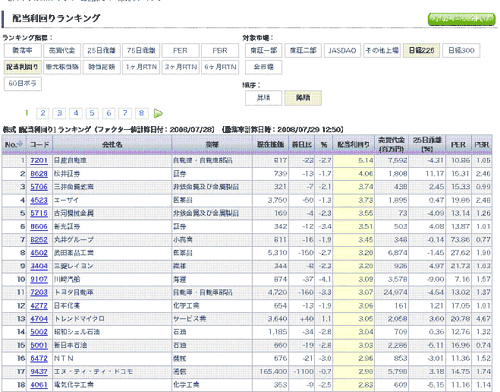This screenshot has width=500, height=392.
Task: Open stock code 7201 link
Action: (39, 161)
